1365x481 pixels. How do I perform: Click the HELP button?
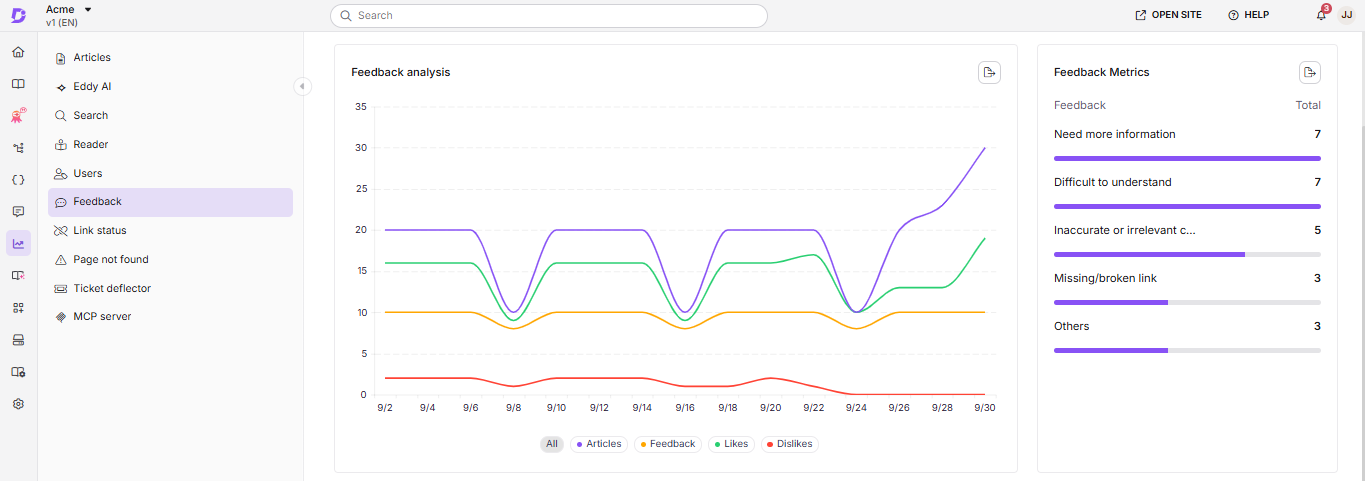[x=1248, y=15]
